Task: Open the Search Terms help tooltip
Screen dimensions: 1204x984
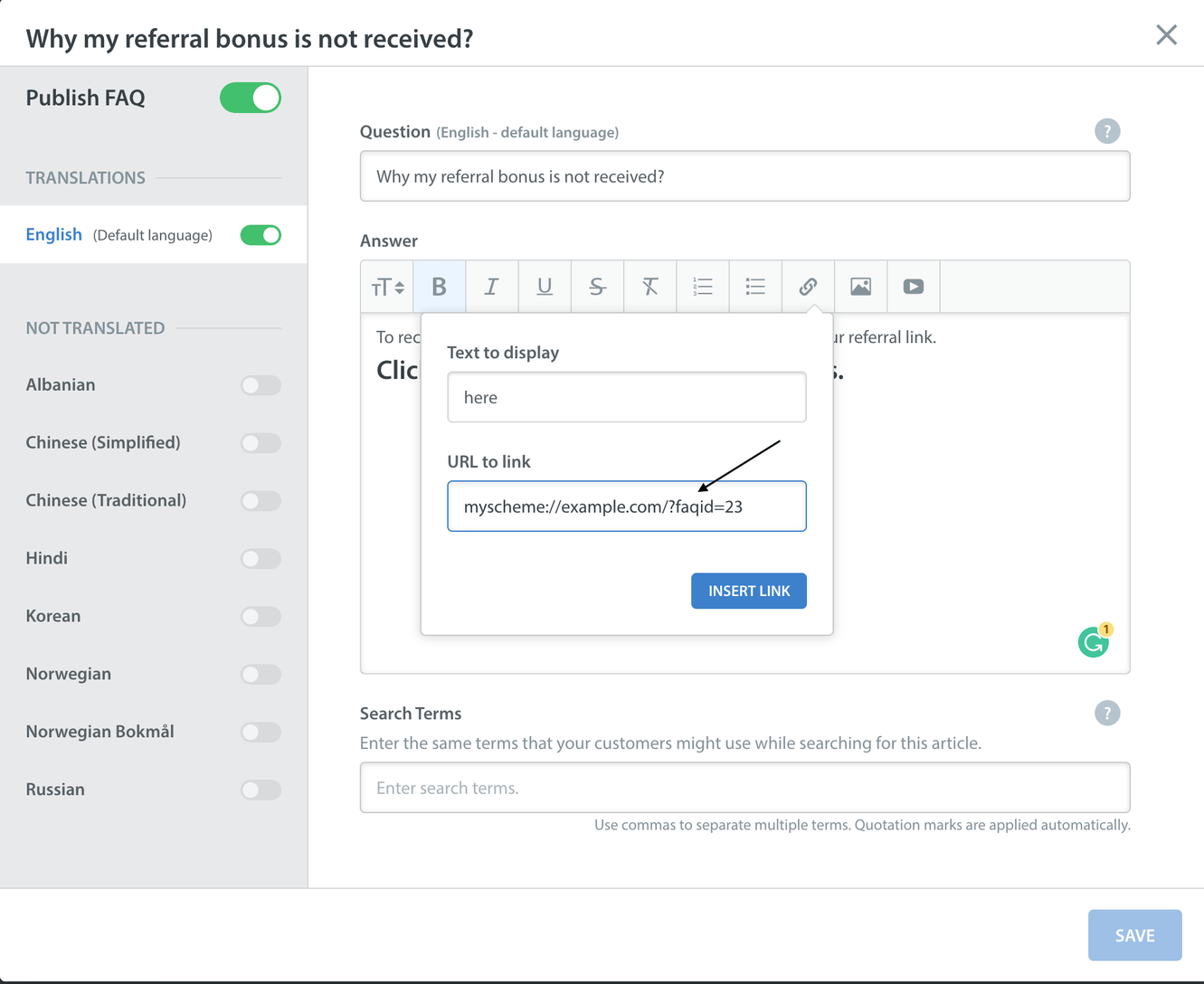Action: tap(1107, 713)
